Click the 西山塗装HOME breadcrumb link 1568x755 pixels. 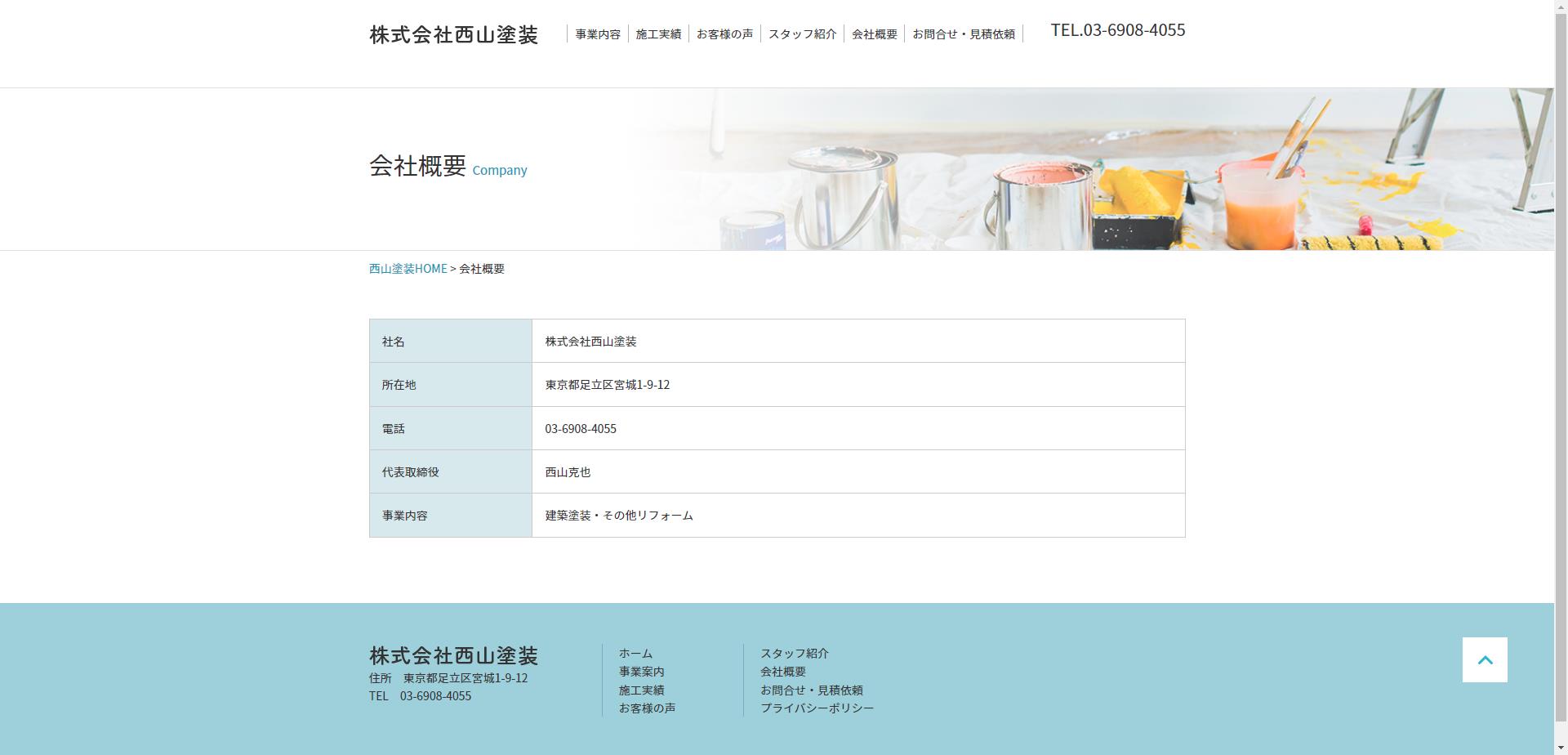point(408,269)
